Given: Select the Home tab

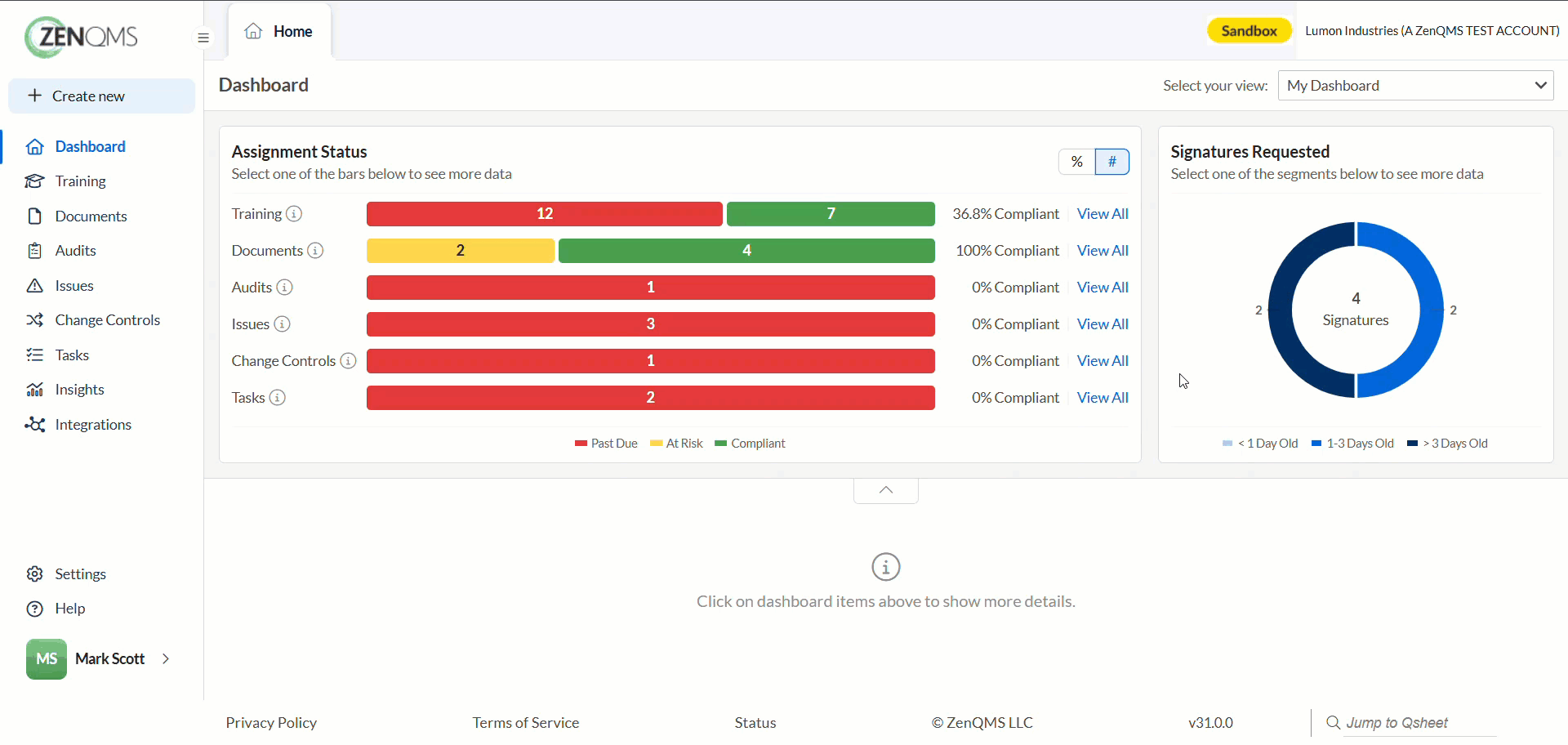Looking at the screenshot, I should pyautogui.click(x=279, y=32).
